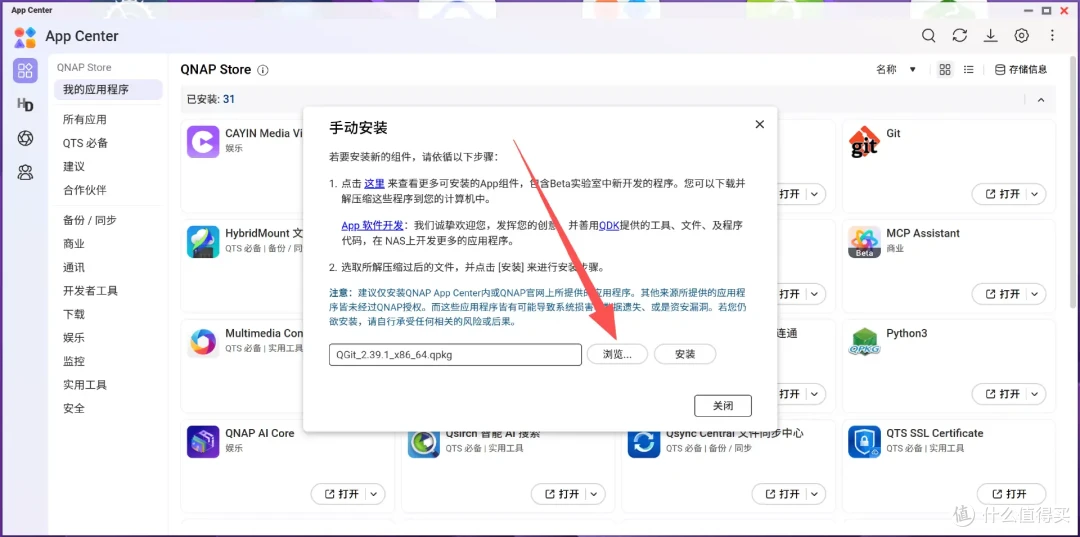Close the manual install dialog with X

(760, 125)
